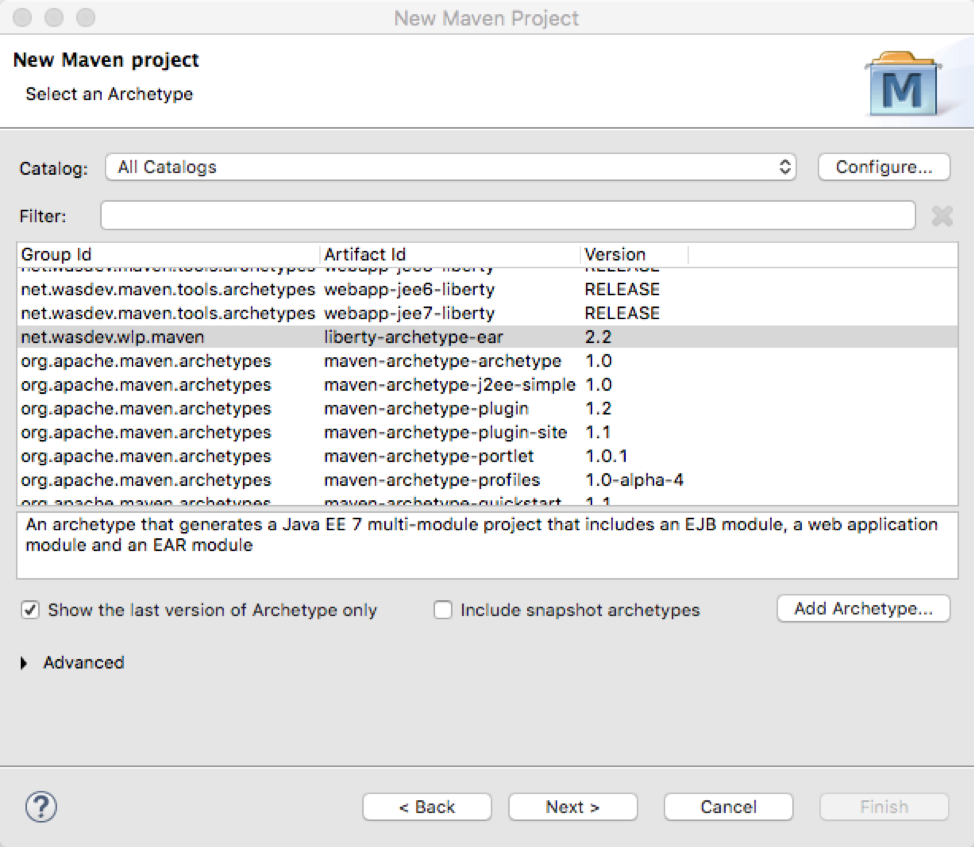This screenshot has height=847, width=974.
Task: Enable Include snapshot archetypes checkbox
Action: (443, 610)
